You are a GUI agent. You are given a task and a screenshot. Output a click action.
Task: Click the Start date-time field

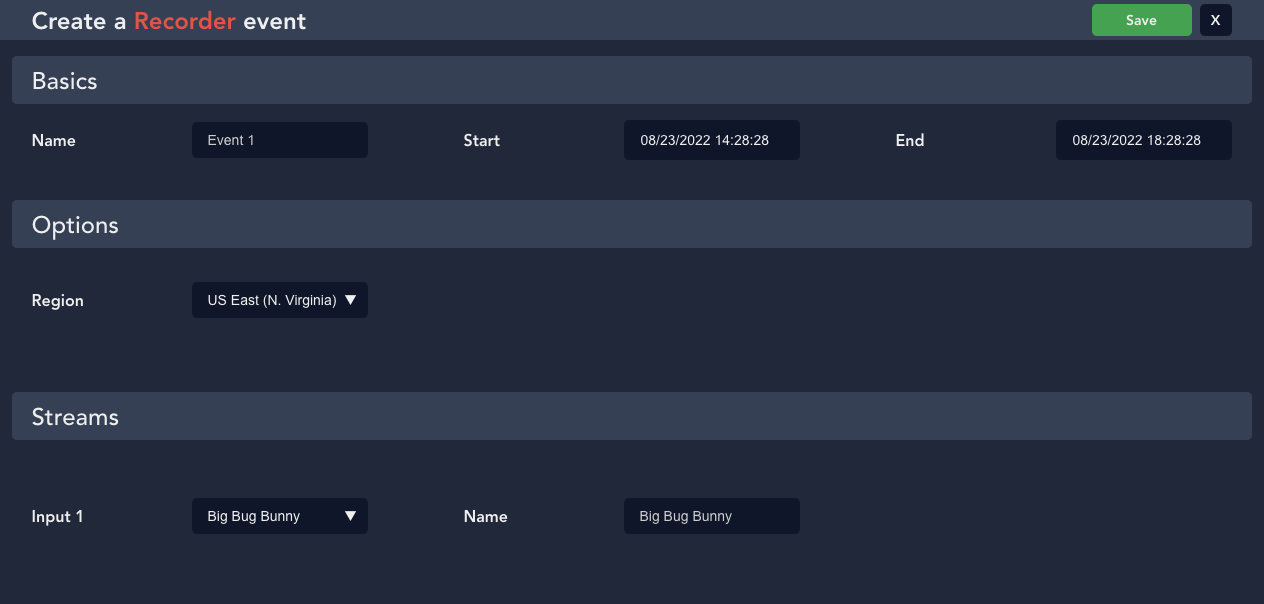click(711, 140)
